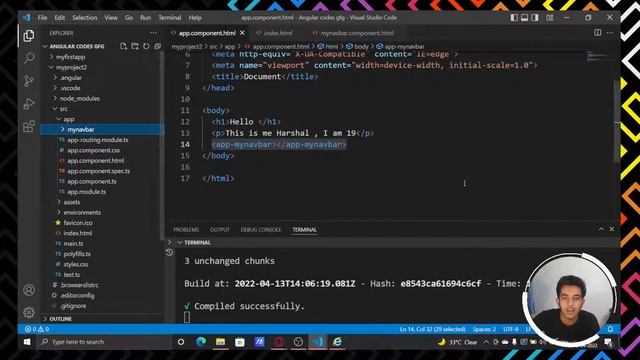The width and height of the screenshot is (640, 360).
Task: Click the Task View circle in taskbar
Action: click(x=181, y=342)
